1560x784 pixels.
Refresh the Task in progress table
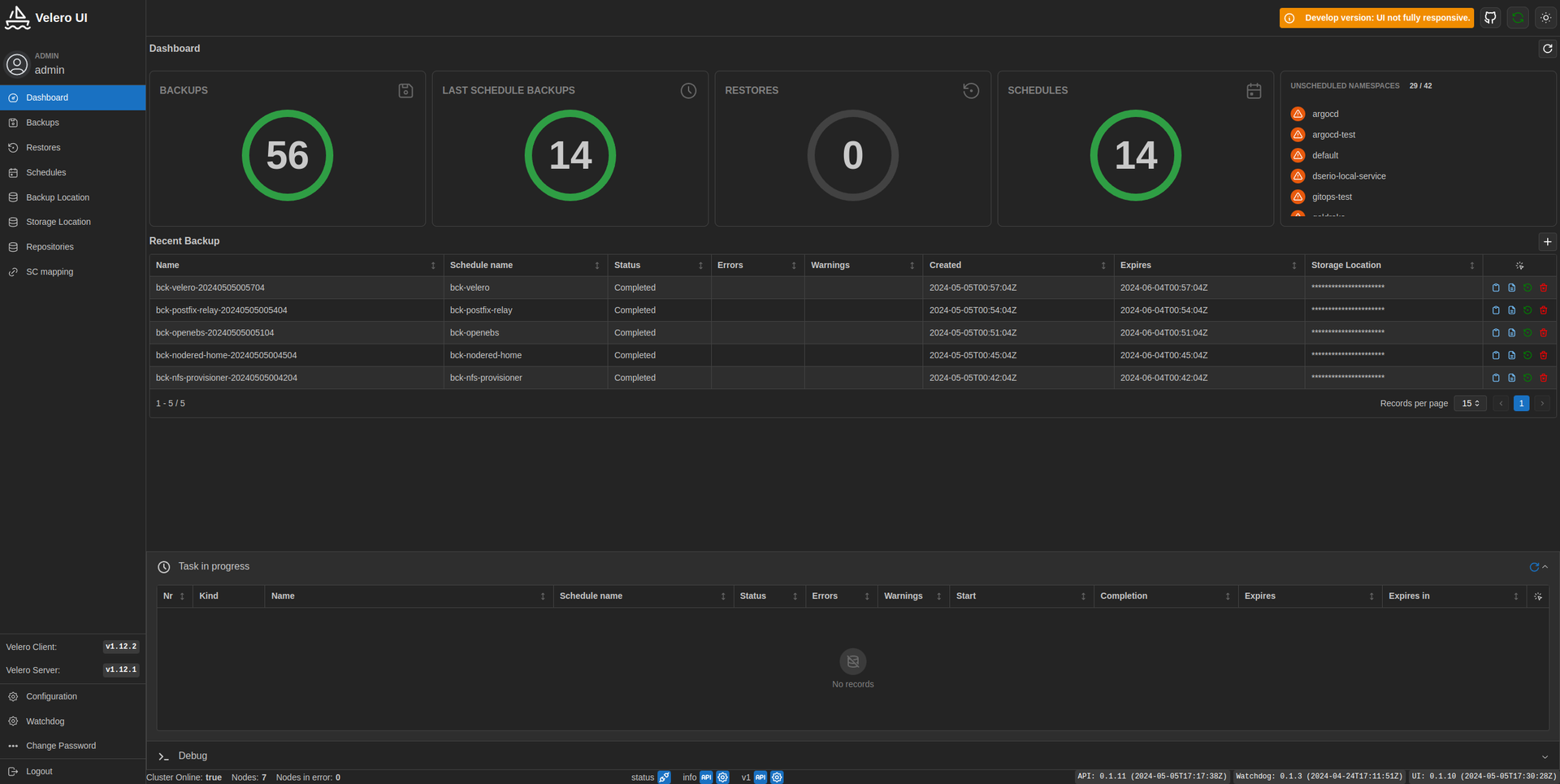click(x=1533, y=567)
